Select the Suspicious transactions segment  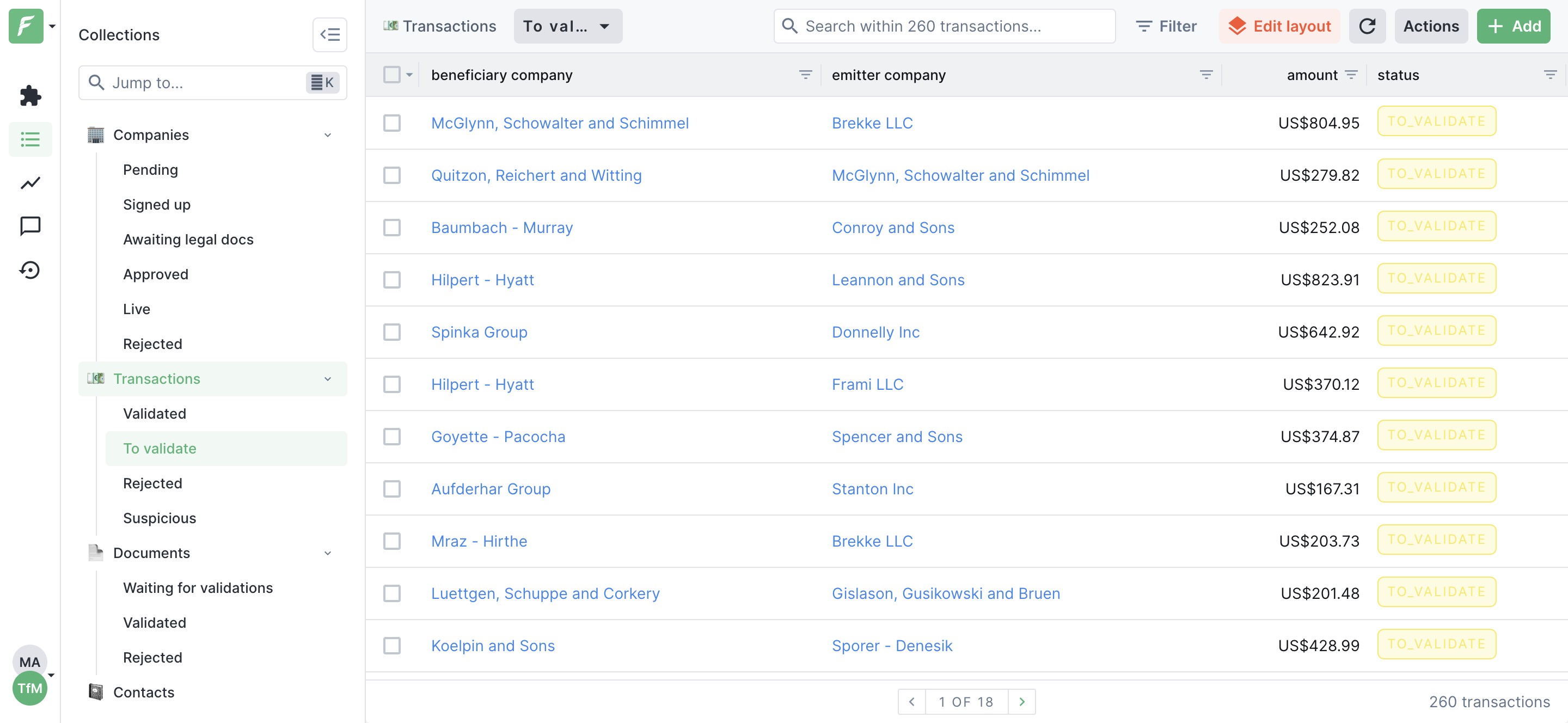tap(160, 518)
